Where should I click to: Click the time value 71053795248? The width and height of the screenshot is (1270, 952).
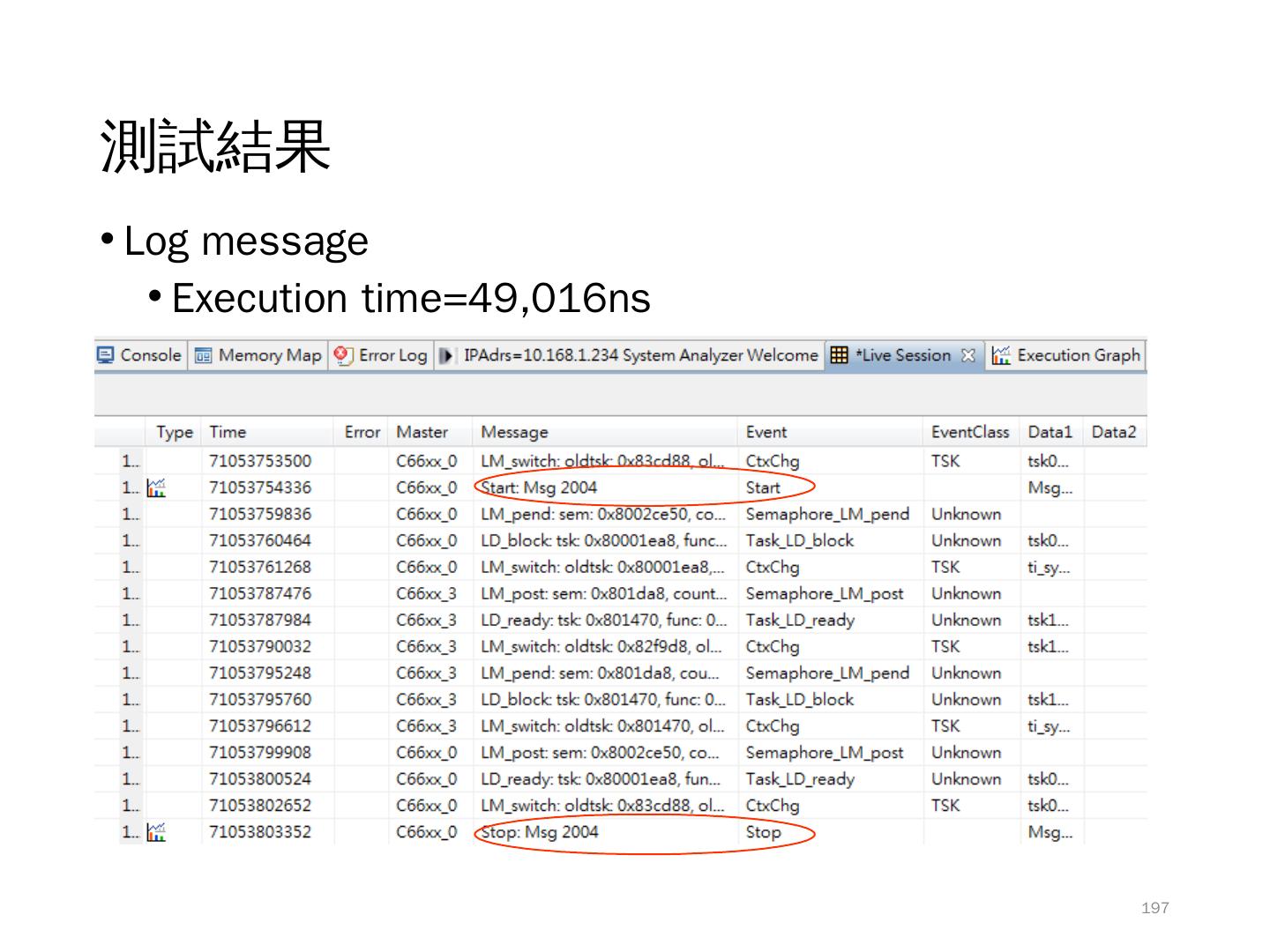(260, 673)
